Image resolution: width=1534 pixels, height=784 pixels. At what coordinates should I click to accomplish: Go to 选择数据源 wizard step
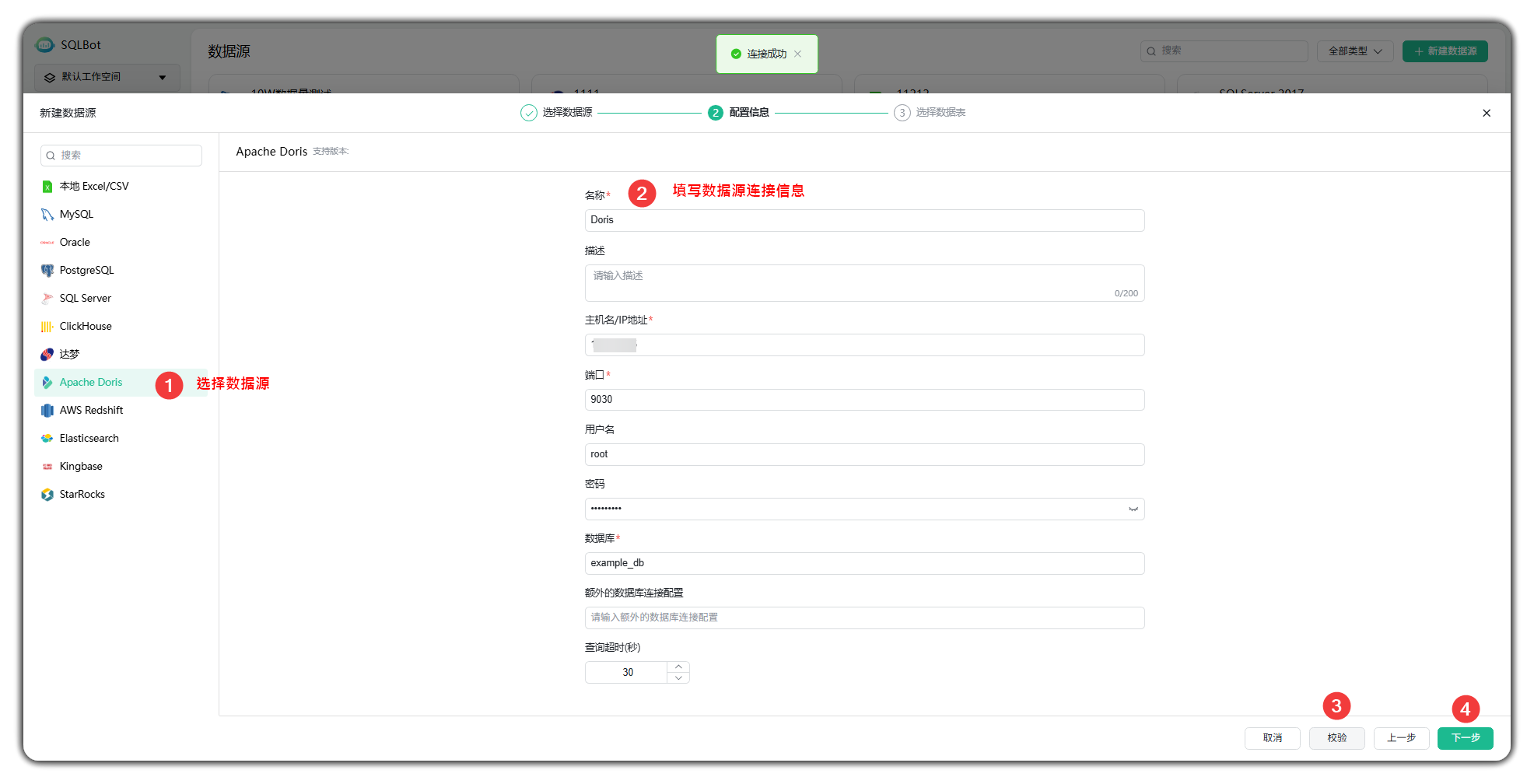[x=557, y=113]
